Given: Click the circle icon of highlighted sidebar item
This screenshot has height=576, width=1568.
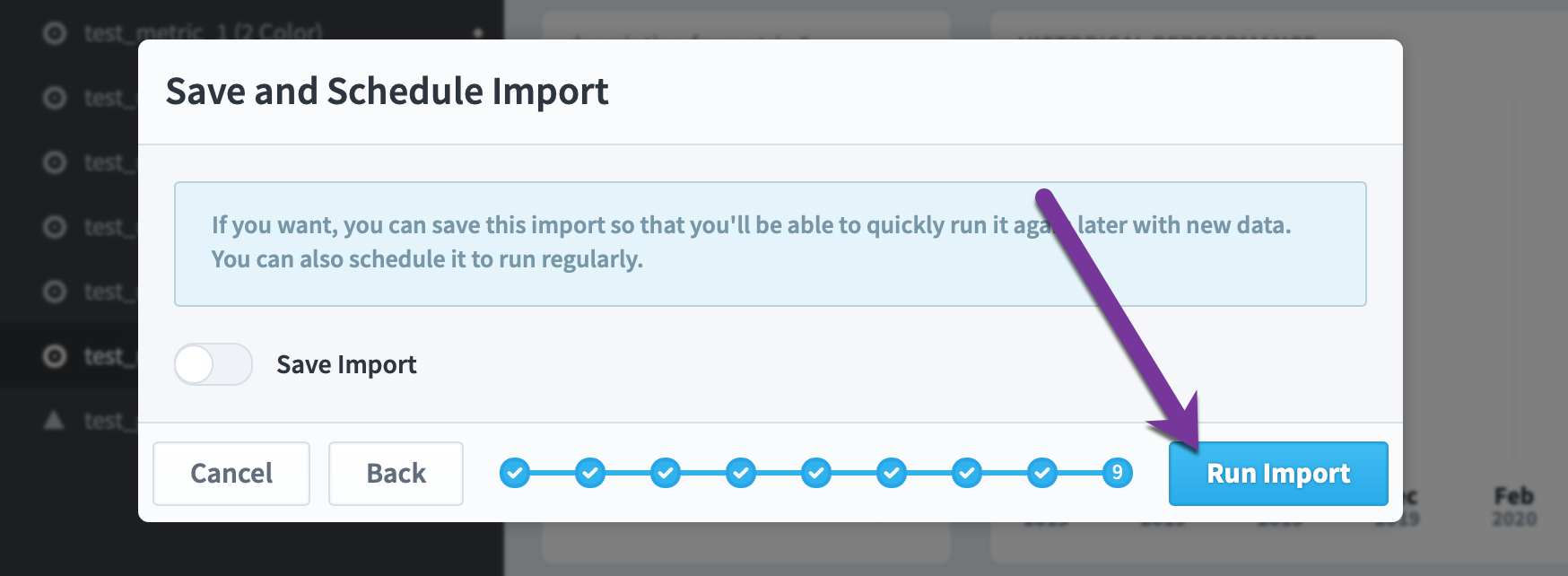Looking at the screenshot, I should [55, 356].
